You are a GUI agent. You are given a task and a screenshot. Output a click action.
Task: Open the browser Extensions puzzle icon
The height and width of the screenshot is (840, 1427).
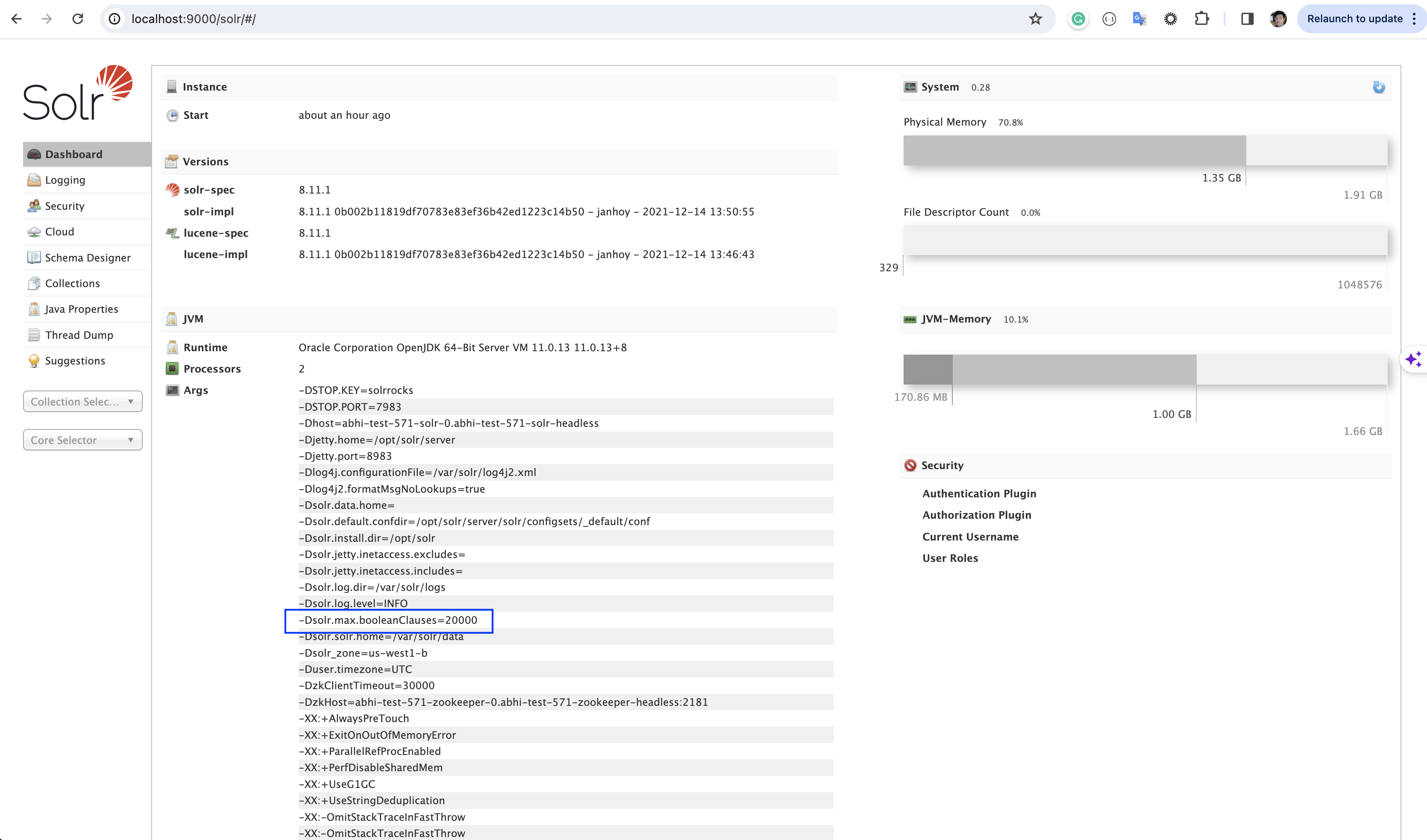1201,19
